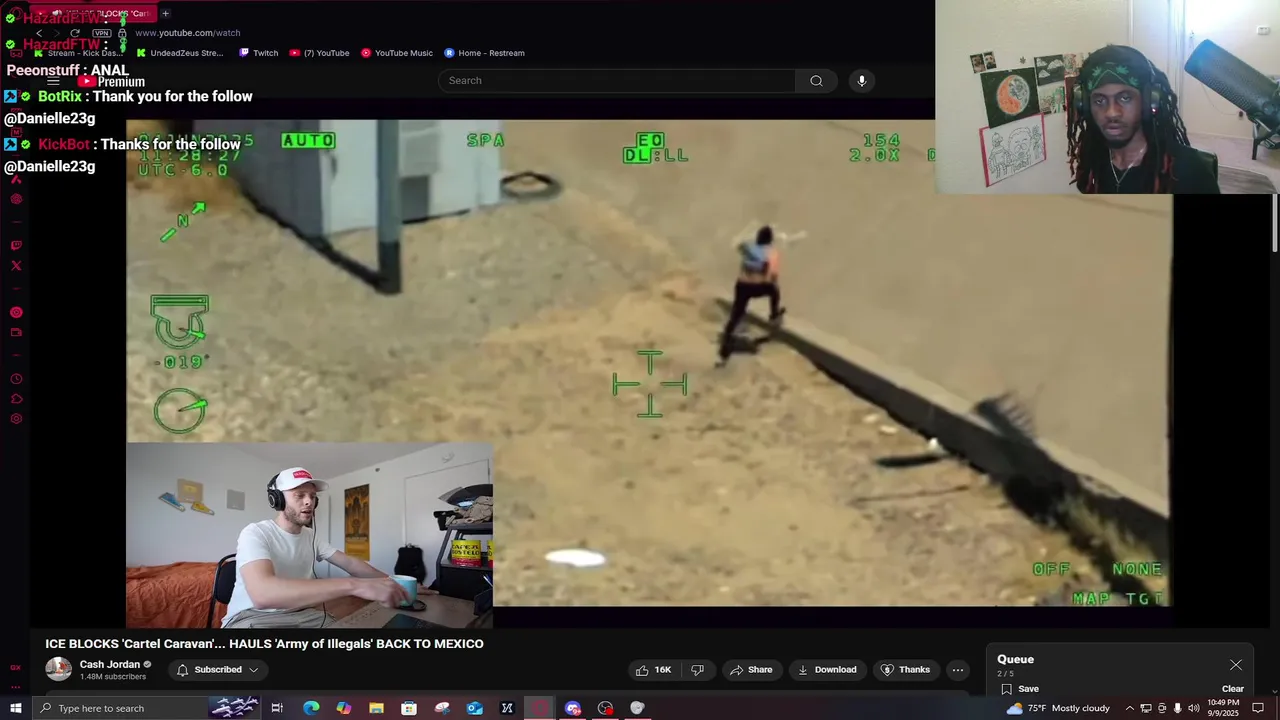Screen dimensions: 1280x720
Task: Open Cash Jordan channel avatar
Action: [58, 669]
